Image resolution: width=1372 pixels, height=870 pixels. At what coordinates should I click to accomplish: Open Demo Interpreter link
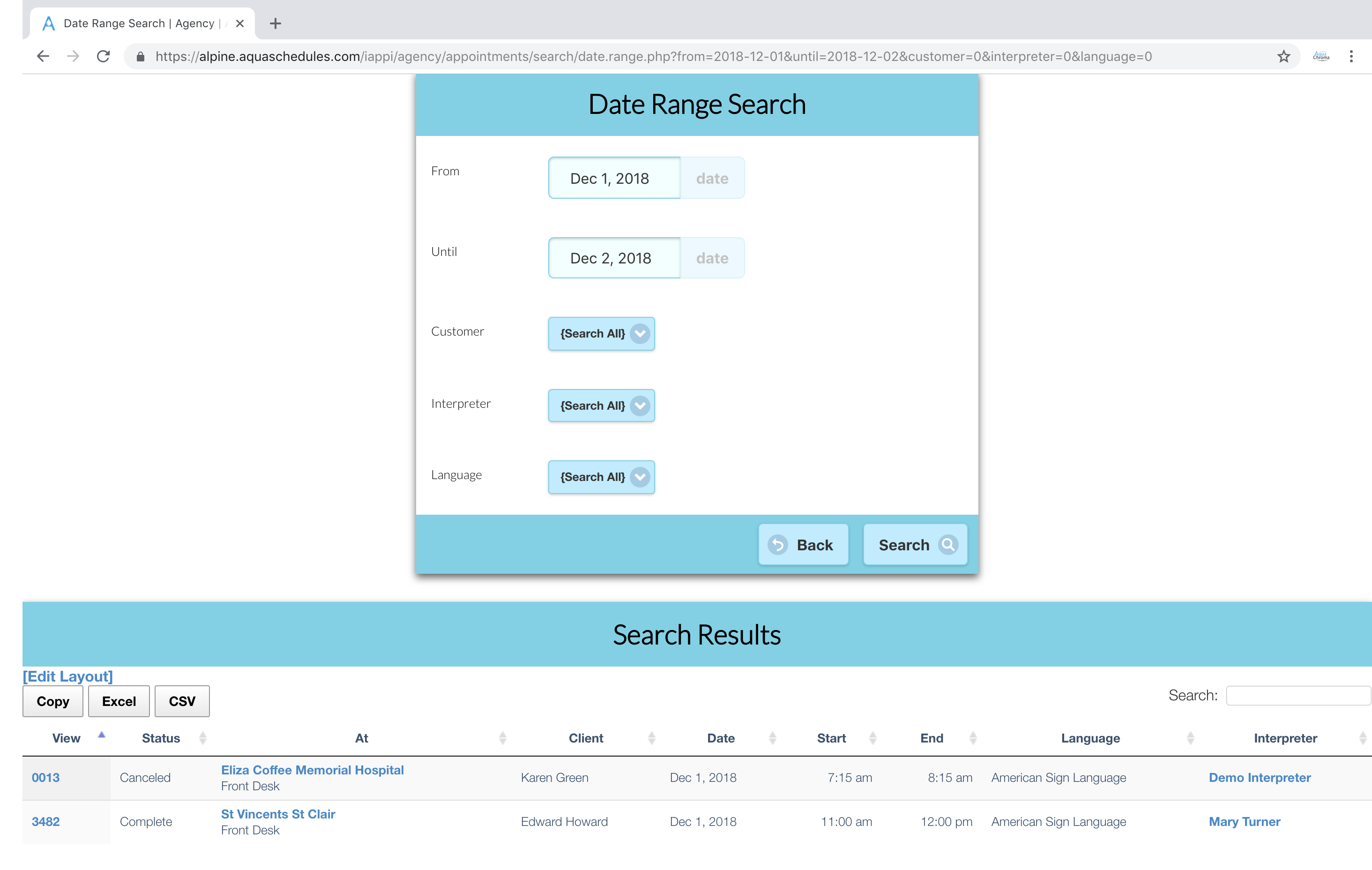coord(1260,777)
